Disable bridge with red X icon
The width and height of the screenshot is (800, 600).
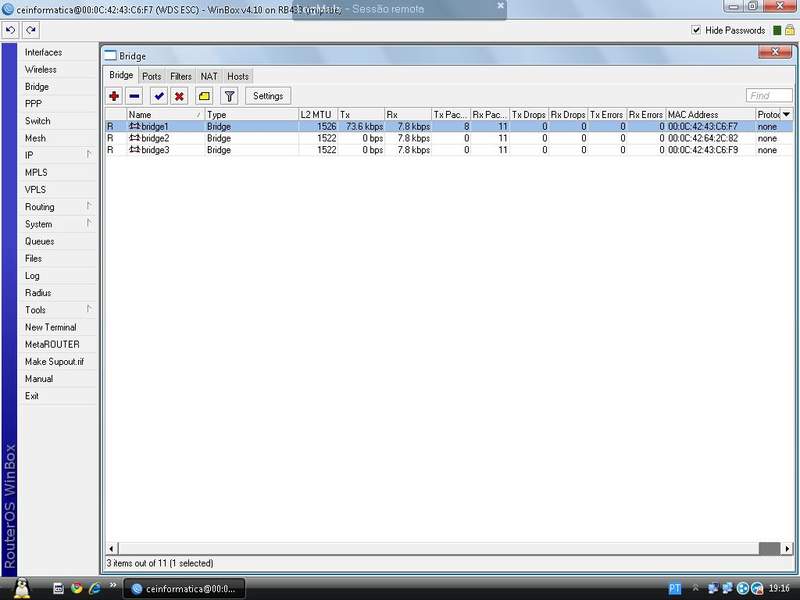coord(179,96)
